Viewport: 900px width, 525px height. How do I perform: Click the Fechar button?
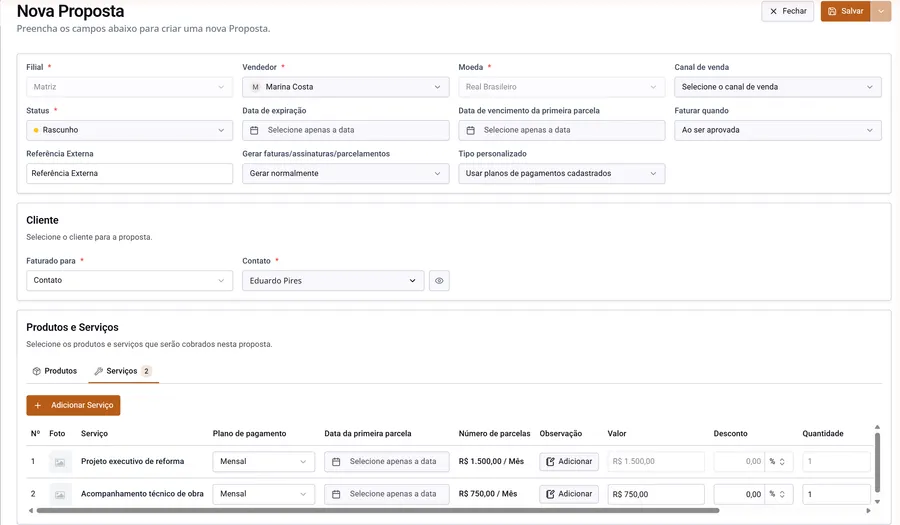[x=788, y=11]
